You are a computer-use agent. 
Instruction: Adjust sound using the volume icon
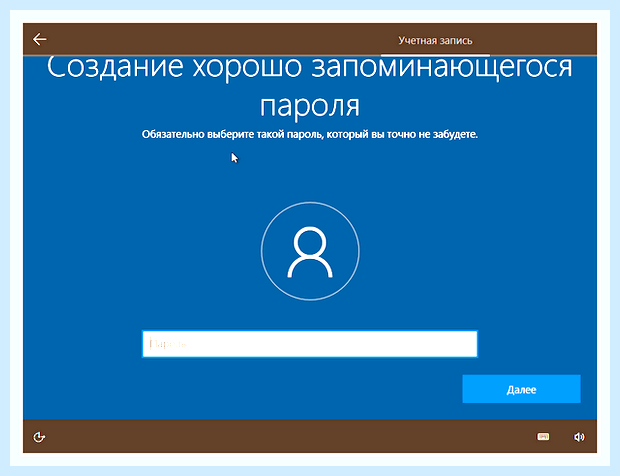click(x=579, y=437)
